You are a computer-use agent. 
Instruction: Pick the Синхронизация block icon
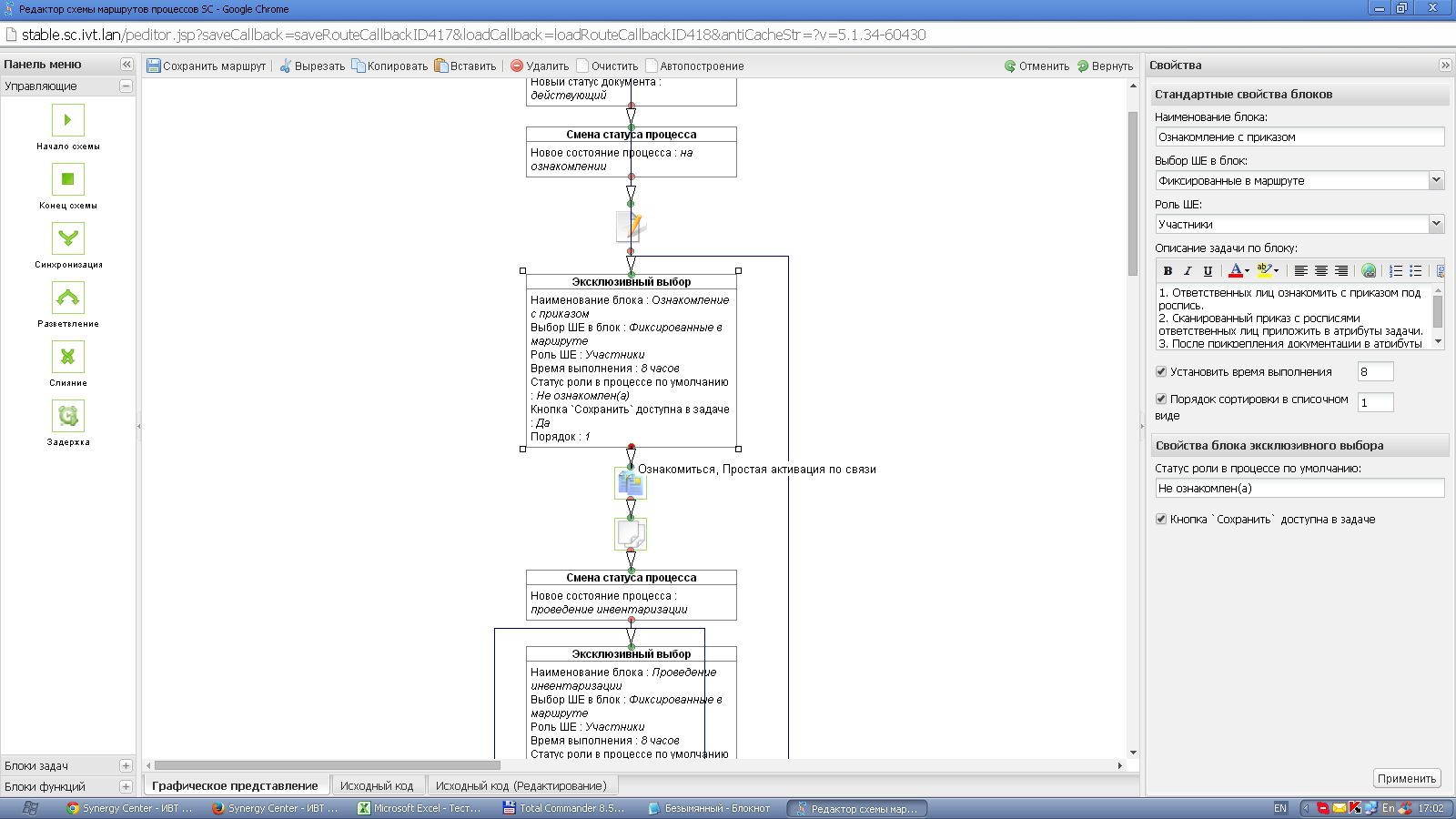pyautogui.click(x=68, y=238)
